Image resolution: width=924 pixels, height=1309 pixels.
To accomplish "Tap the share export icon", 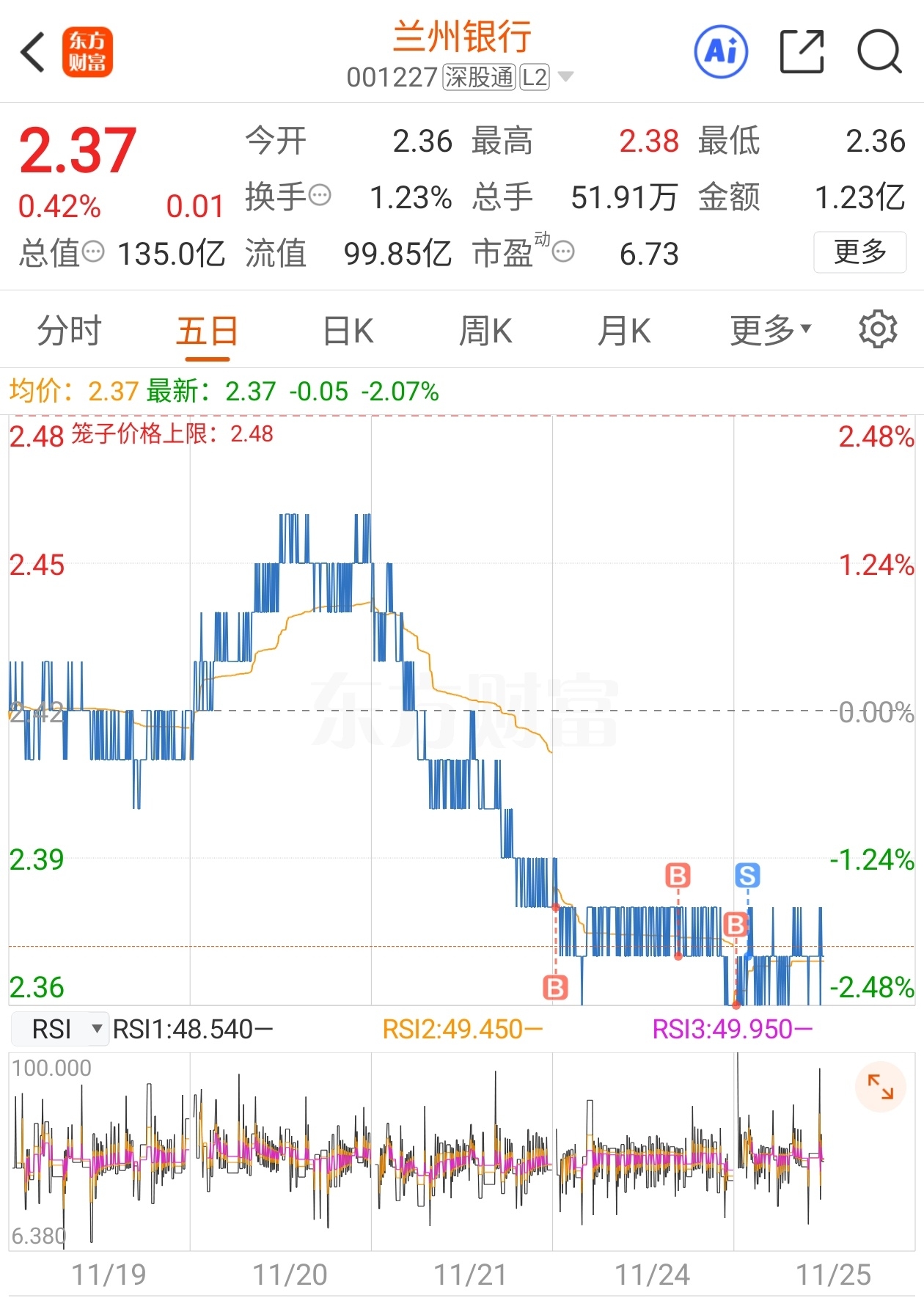I will click(802, 52).
